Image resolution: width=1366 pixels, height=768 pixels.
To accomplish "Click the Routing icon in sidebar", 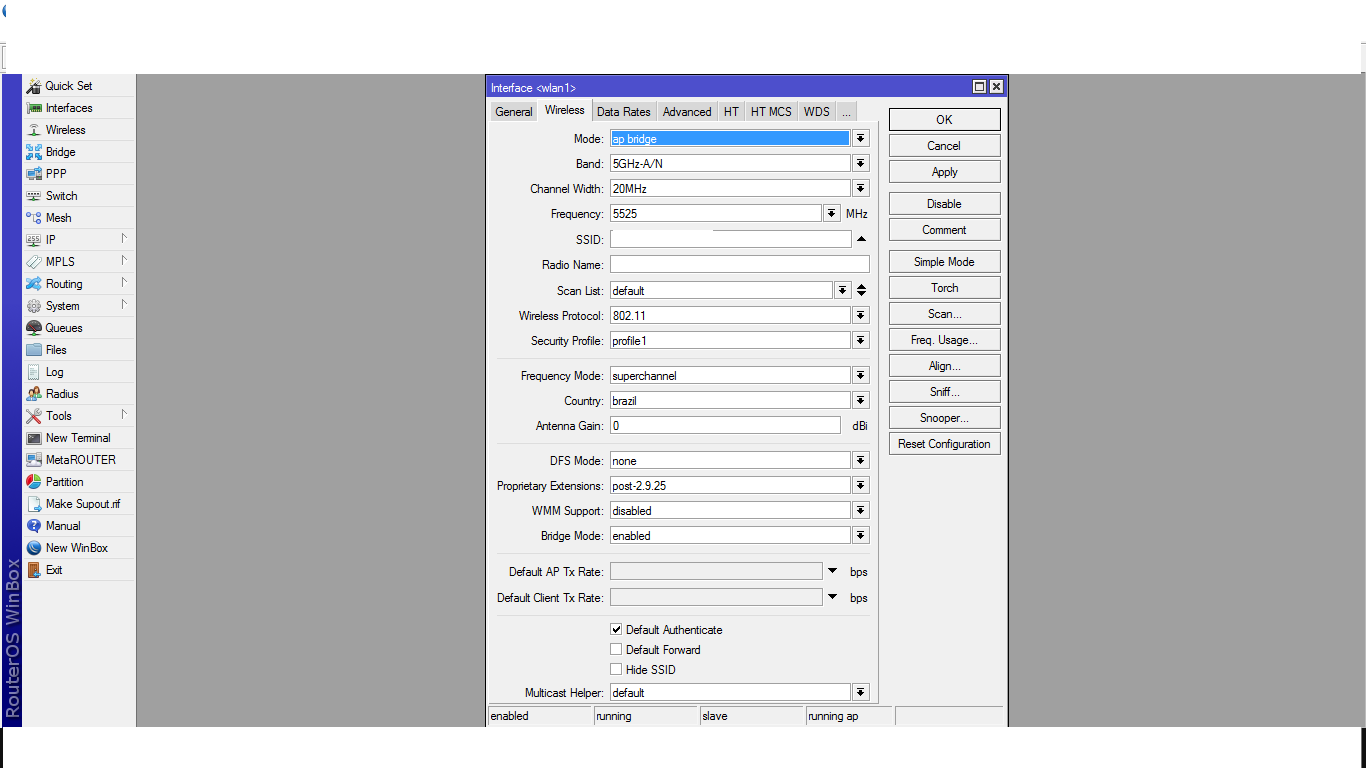I will tap(34, 284).
